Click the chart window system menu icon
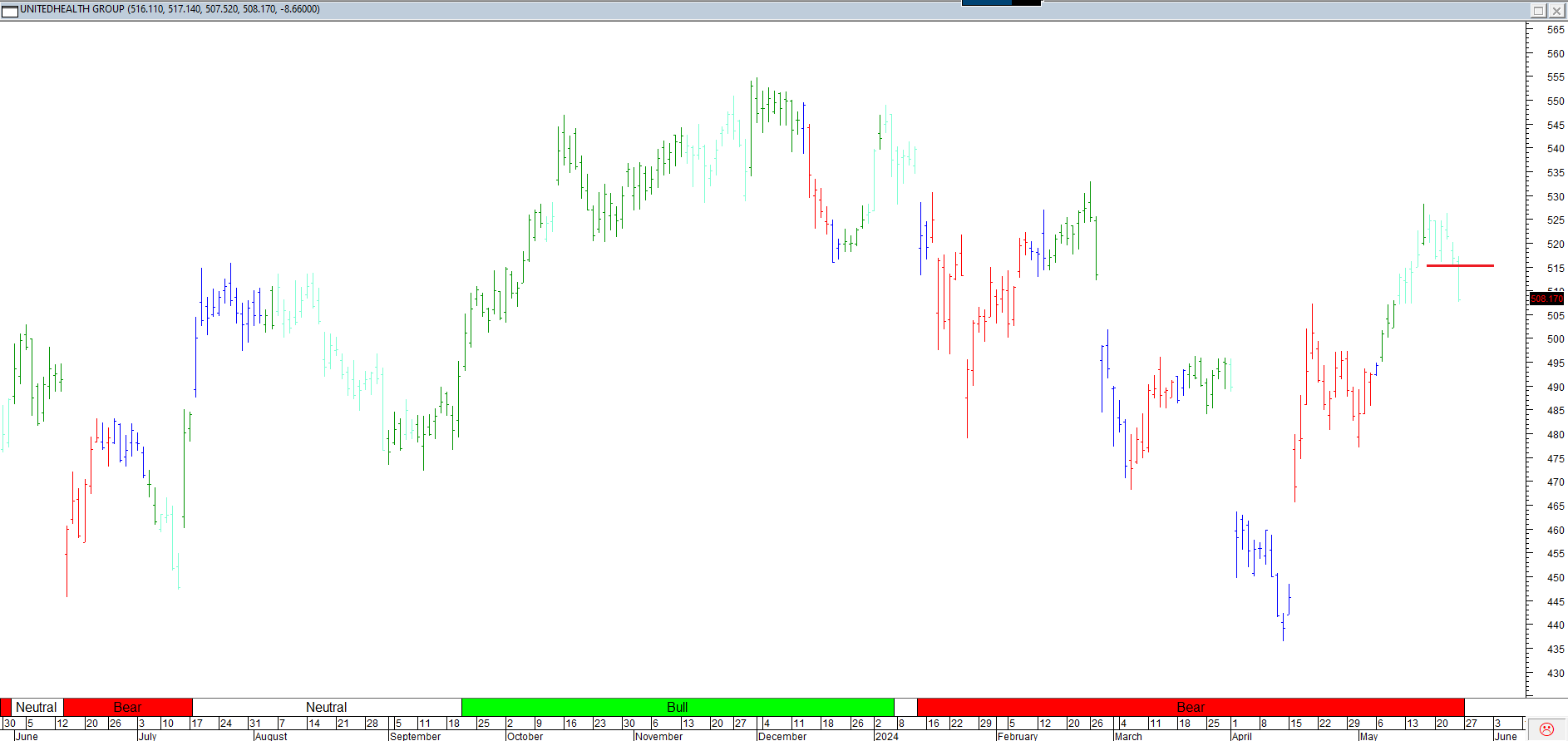 (10, 10)
